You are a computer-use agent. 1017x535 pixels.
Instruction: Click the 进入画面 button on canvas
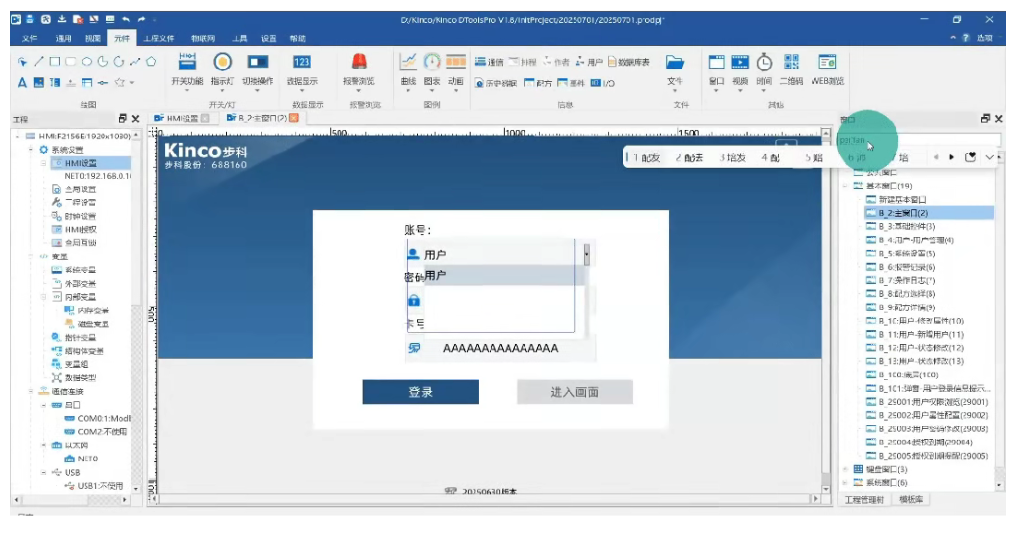pos(574,392)
